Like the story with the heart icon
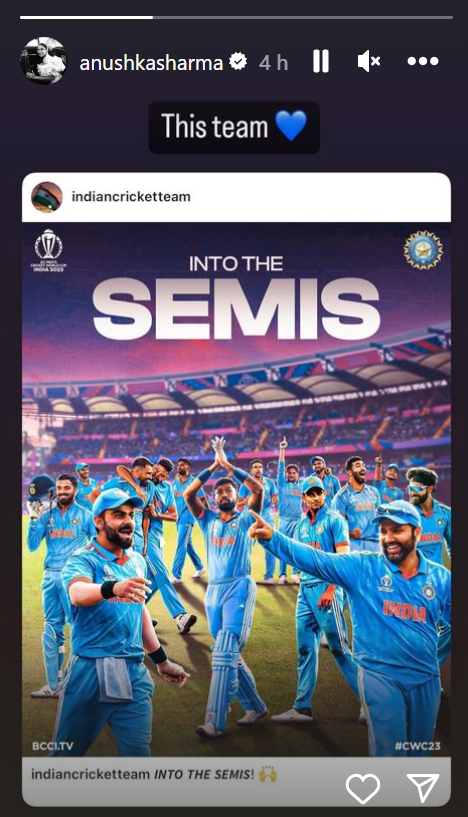Screen dimensions: 468x817 pos(363,788)
